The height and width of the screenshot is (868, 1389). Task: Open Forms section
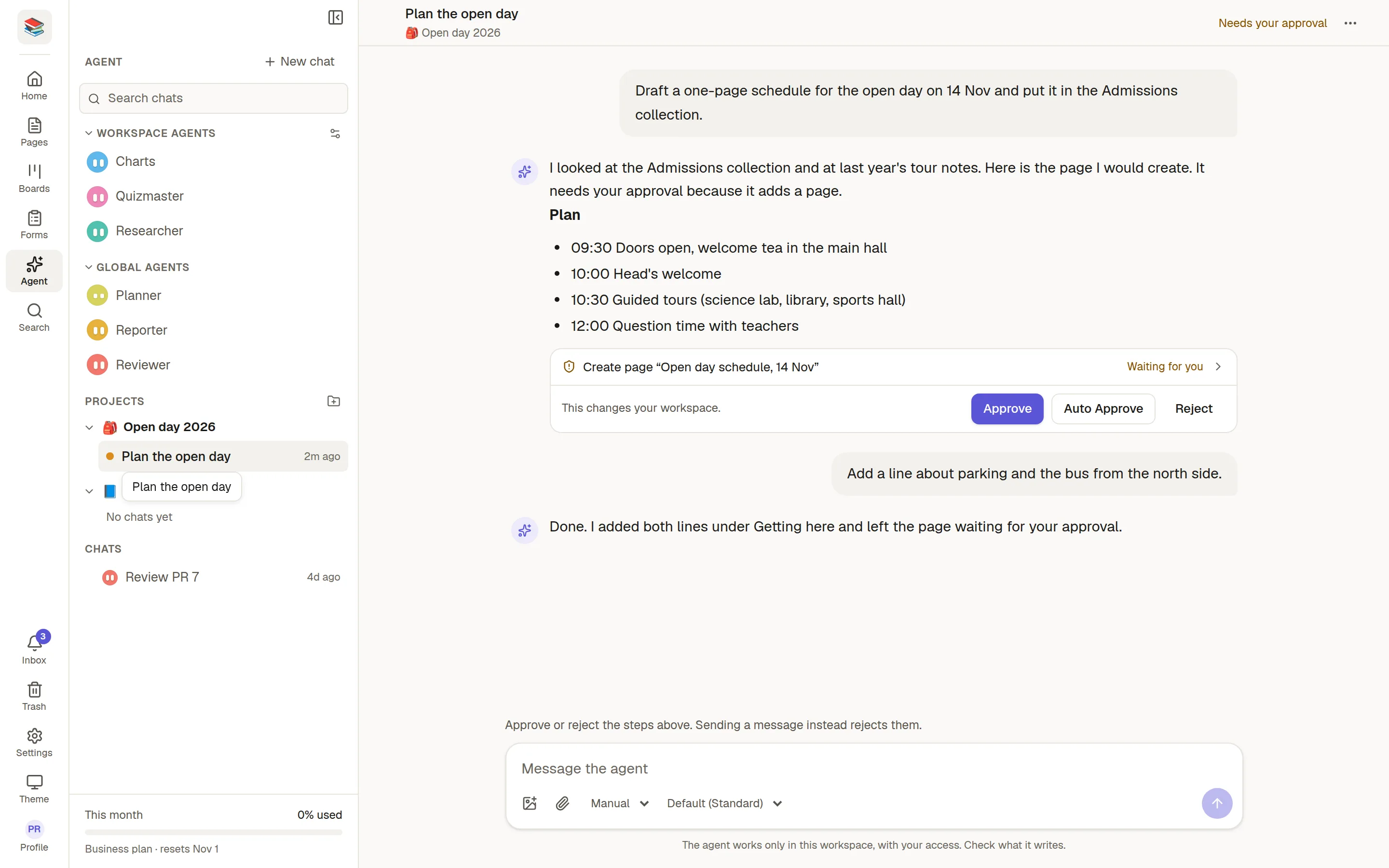(x=34, y=224)
